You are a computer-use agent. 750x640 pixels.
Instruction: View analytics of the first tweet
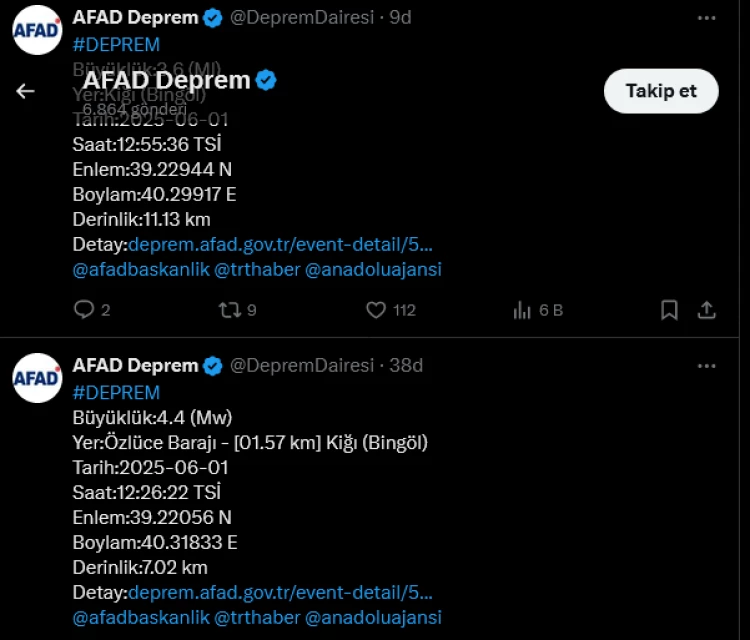(522, 310)
